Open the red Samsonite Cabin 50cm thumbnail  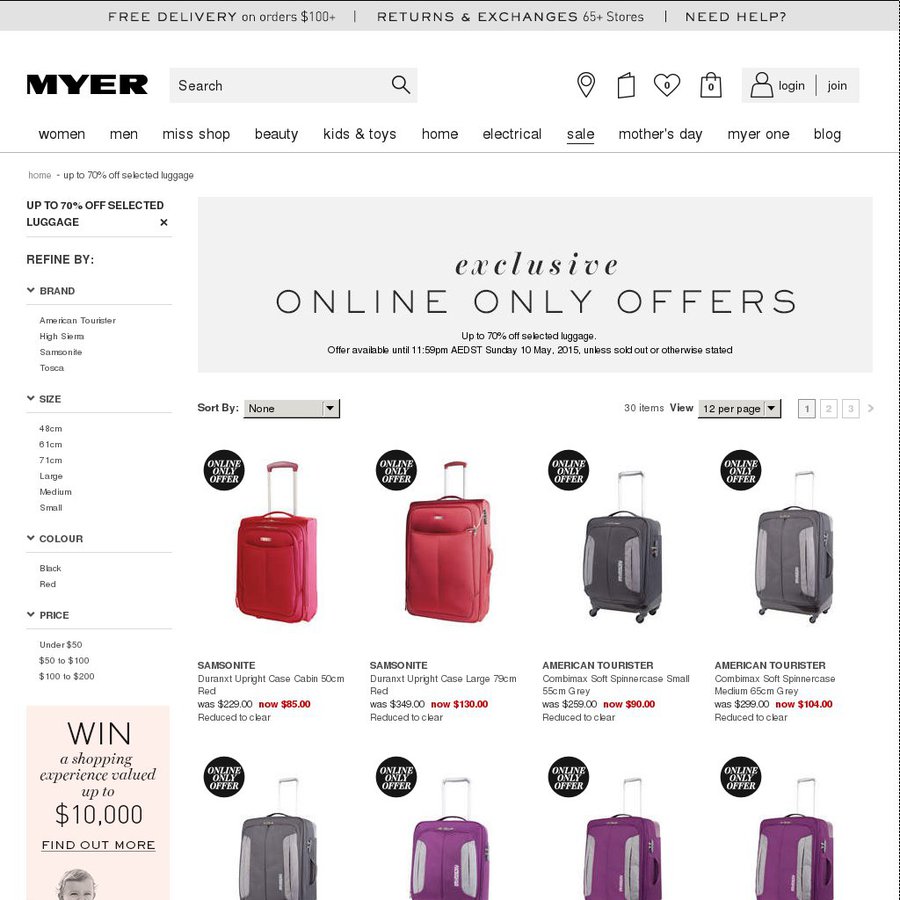click(277, 542)
